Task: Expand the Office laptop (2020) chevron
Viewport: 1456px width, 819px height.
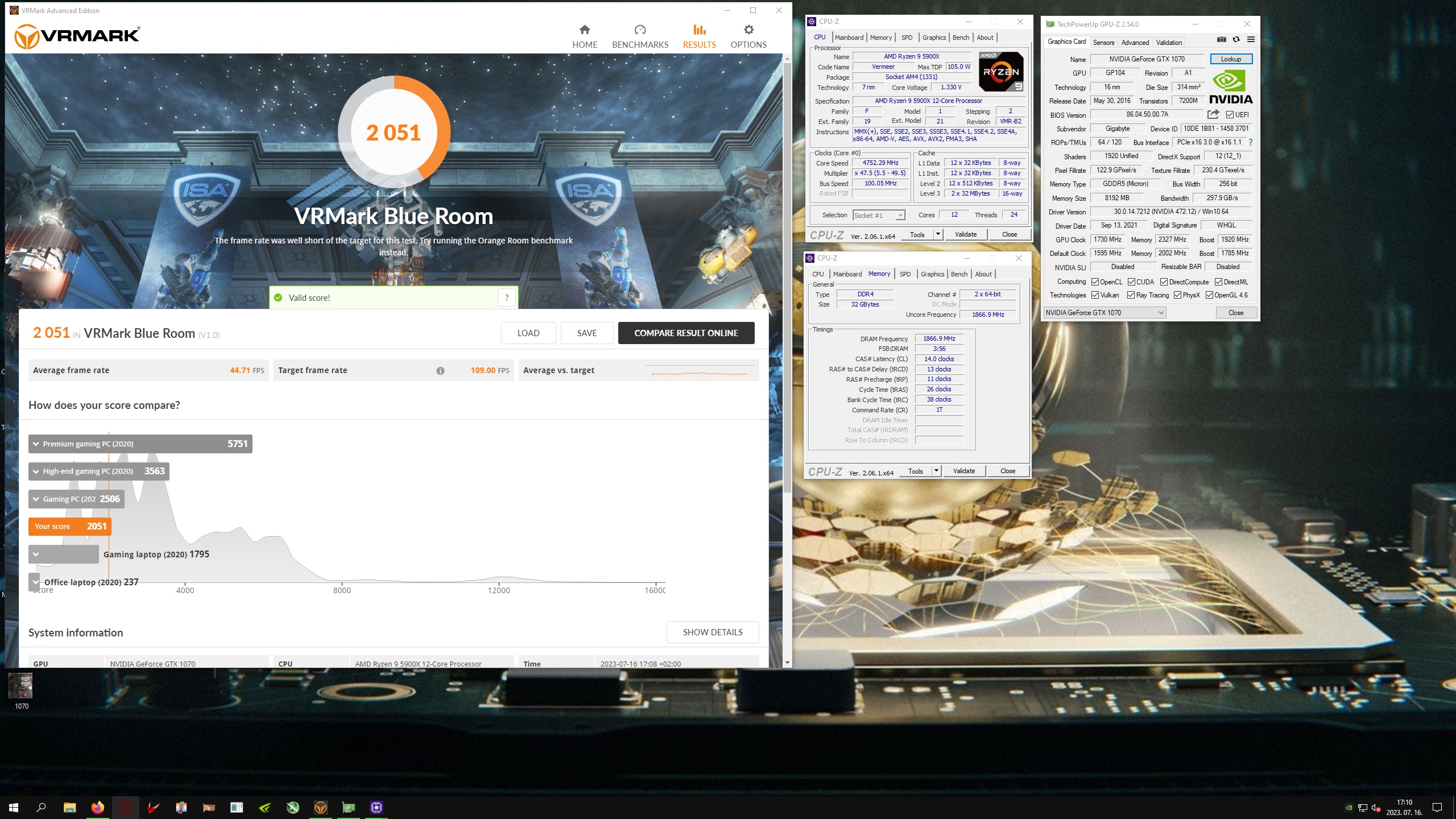Action: (x=35, y=582)
